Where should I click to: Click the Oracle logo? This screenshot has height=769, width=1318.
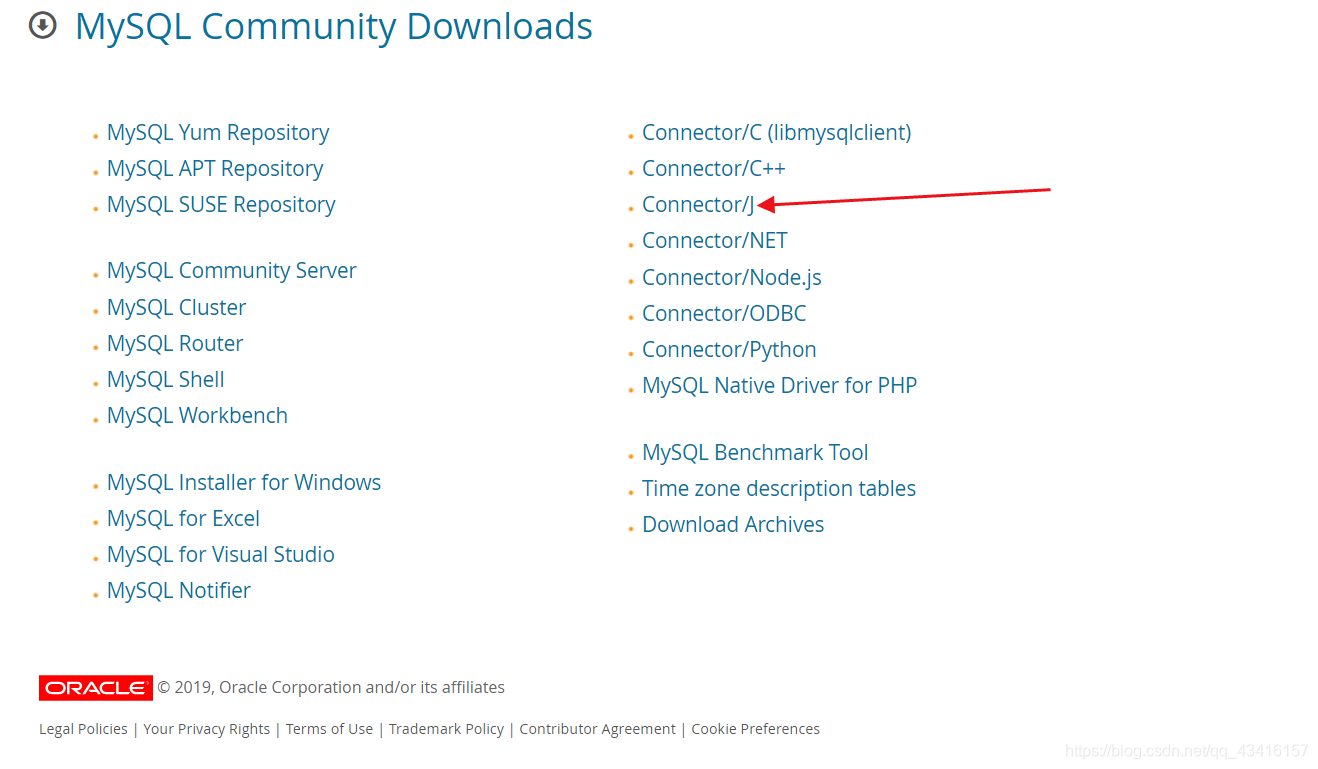pyautogui.click(x=96, y=688)
